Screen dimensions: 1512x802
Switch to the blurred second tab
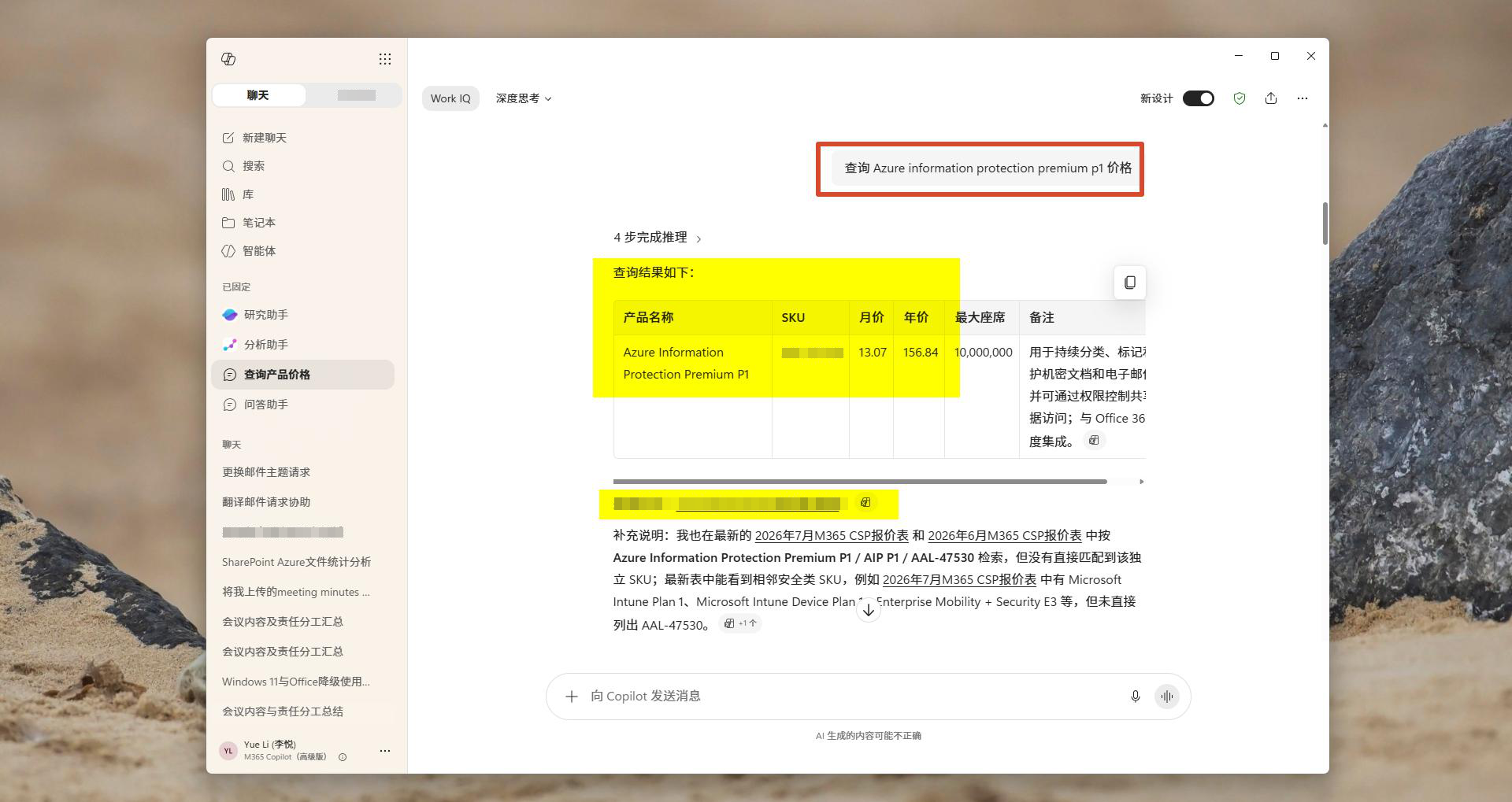point(356,95)
